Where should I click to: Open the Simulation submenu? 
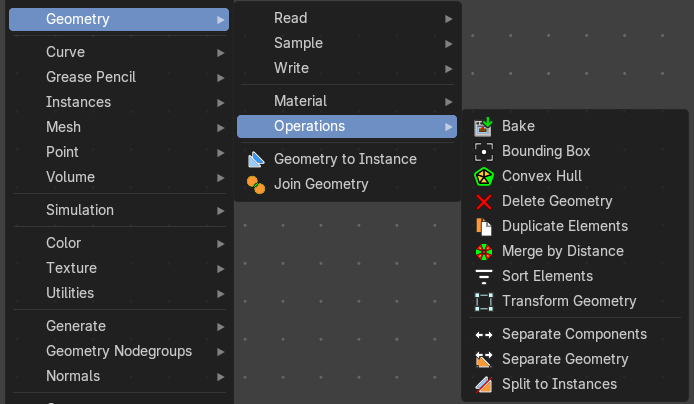[119, 210]
